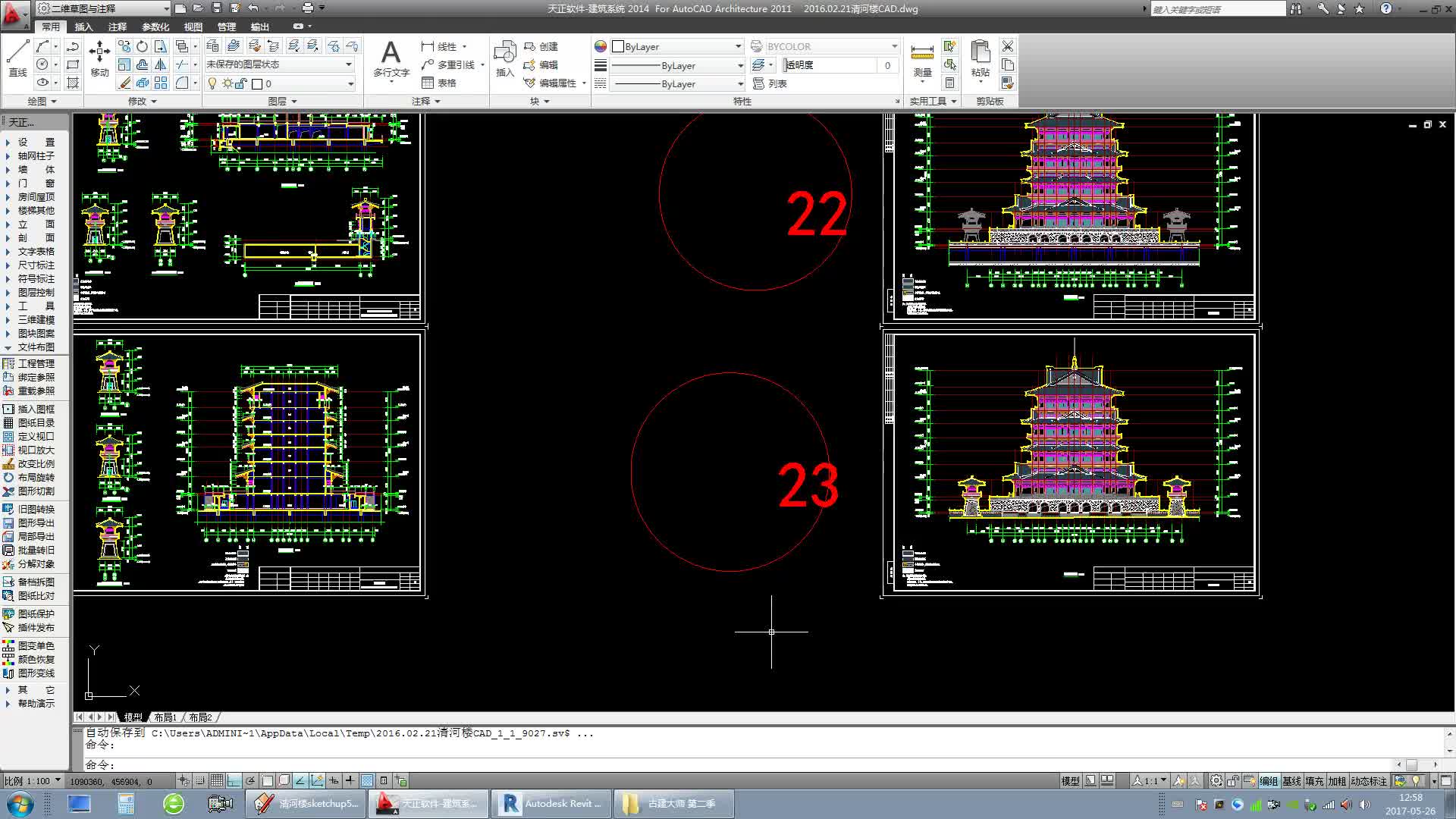
Task: Select the 直线 (Line) draw tool
Action: tap(17, 58)
